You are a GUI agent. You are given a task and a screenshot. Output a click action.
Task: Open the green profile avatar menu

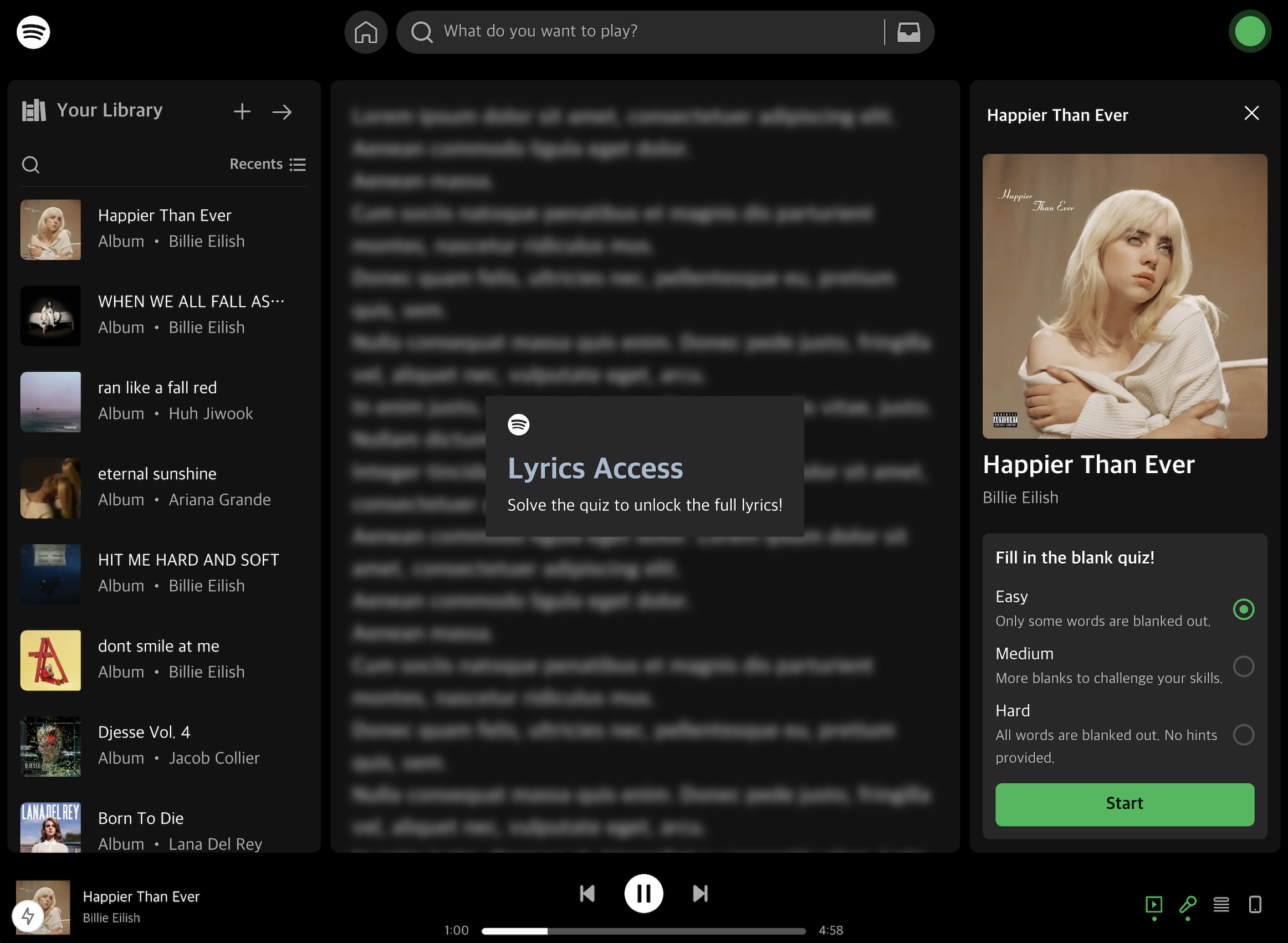click(1250, 32)
